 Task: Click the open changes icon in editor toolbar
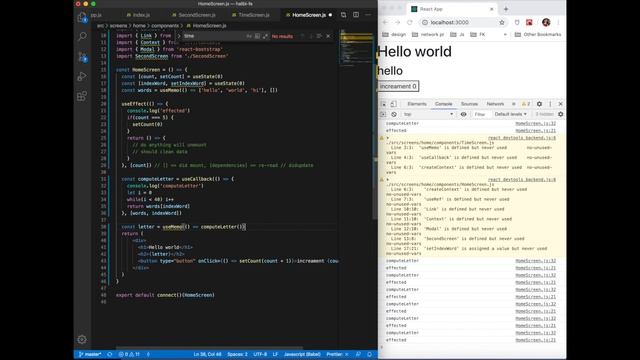343,15
